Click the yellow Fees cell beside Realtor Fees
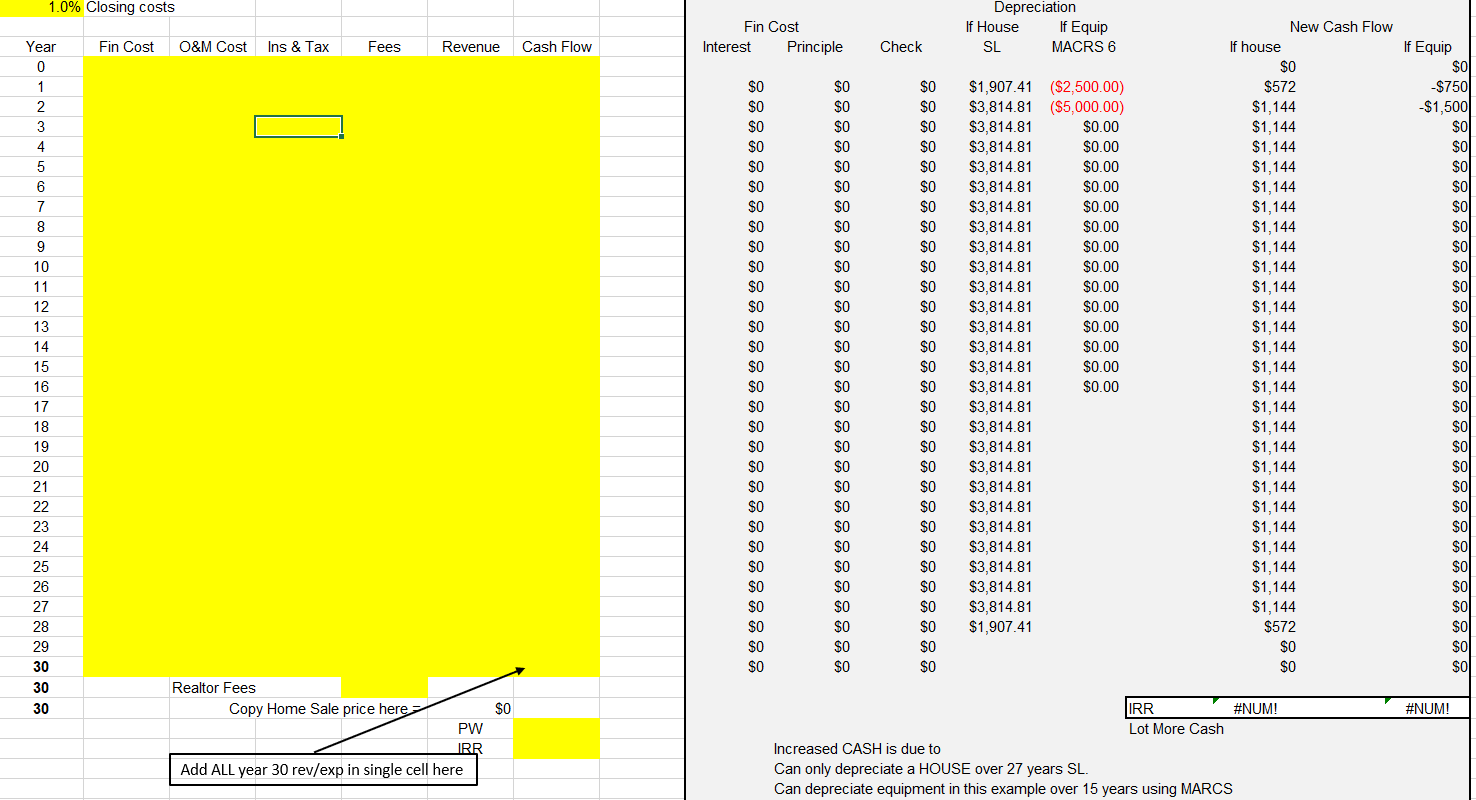The height and width of the screenshot is (800, 1476). point(384,687)
